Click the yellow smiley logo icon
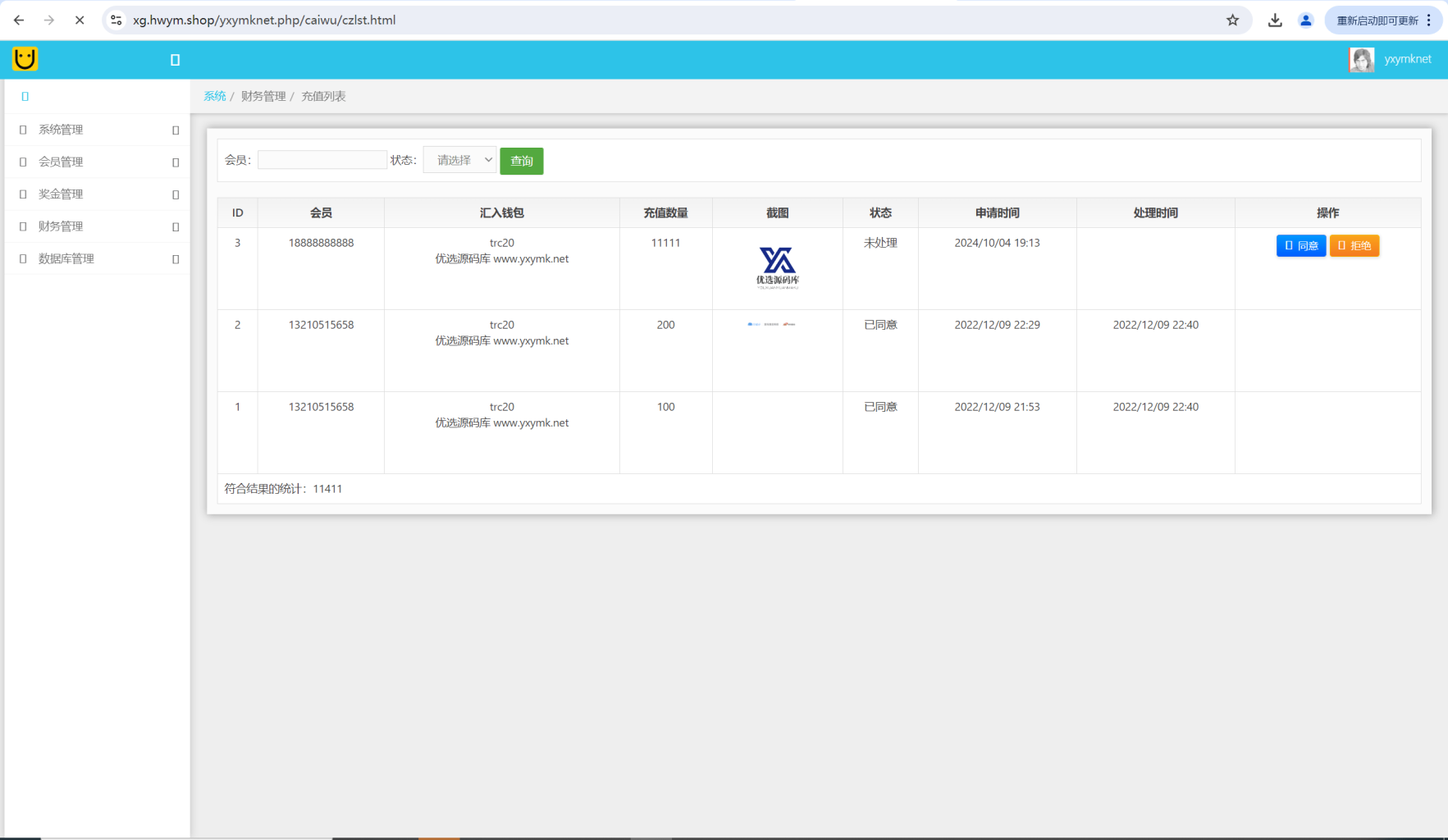The height and width of the screenshot is (840, 1448). [25, 59]
